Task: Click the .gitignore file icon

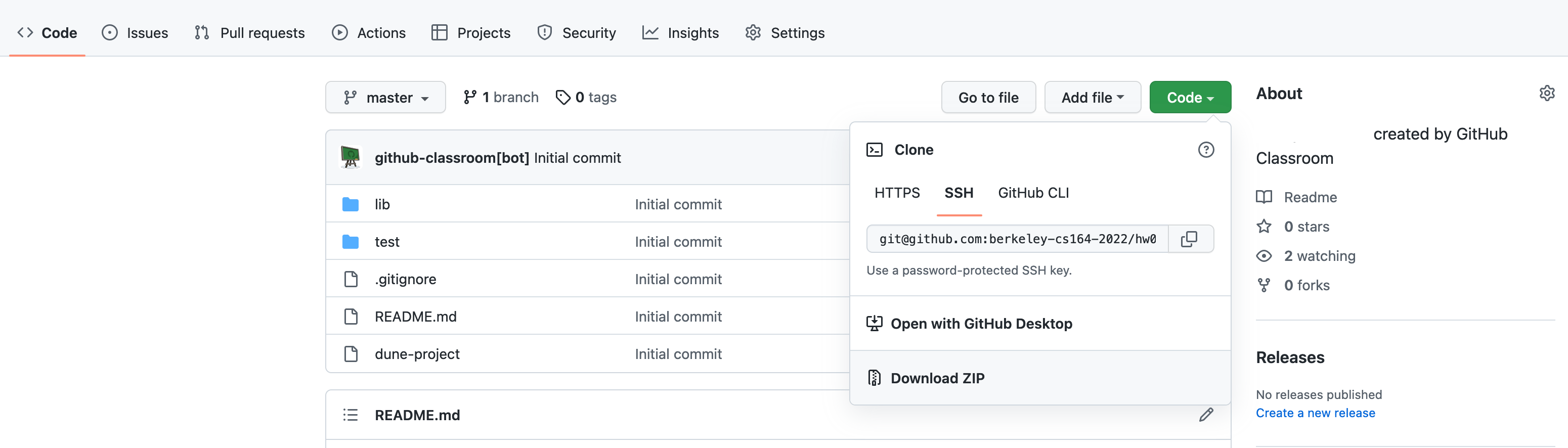Action: point(351,280)
